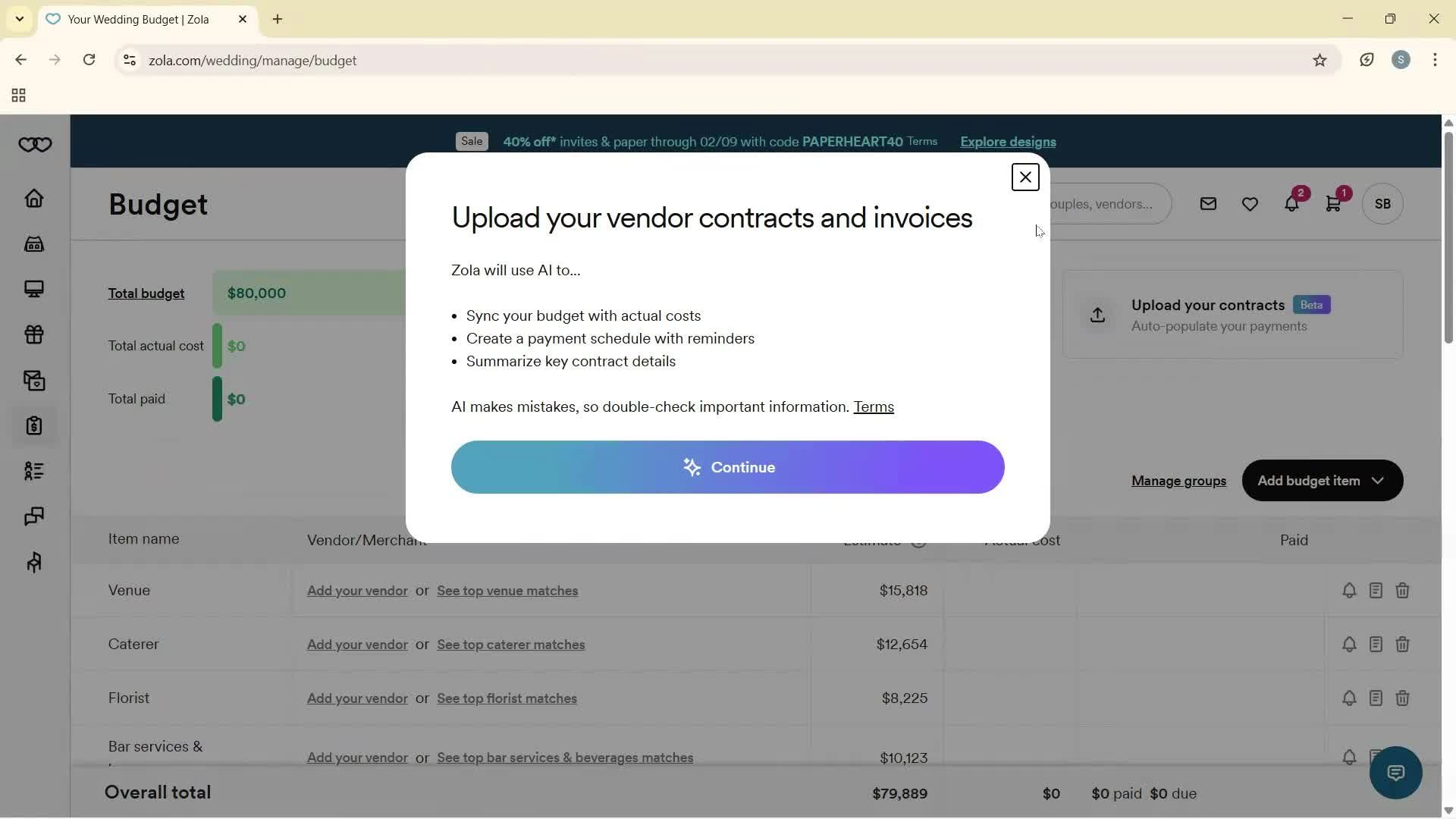Open browser tab search dropdown
Viewport: 1456px width, 819px height.
click(x=19, y=19)
